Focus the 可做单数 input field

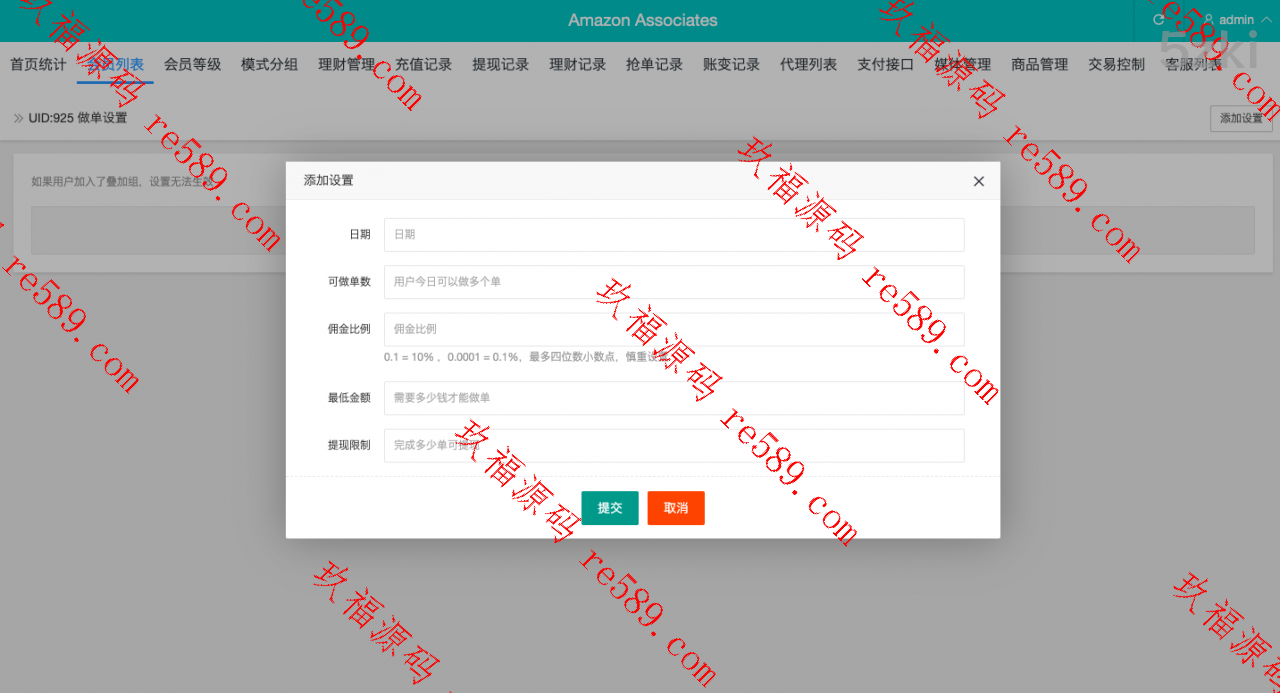pos(673,282)
